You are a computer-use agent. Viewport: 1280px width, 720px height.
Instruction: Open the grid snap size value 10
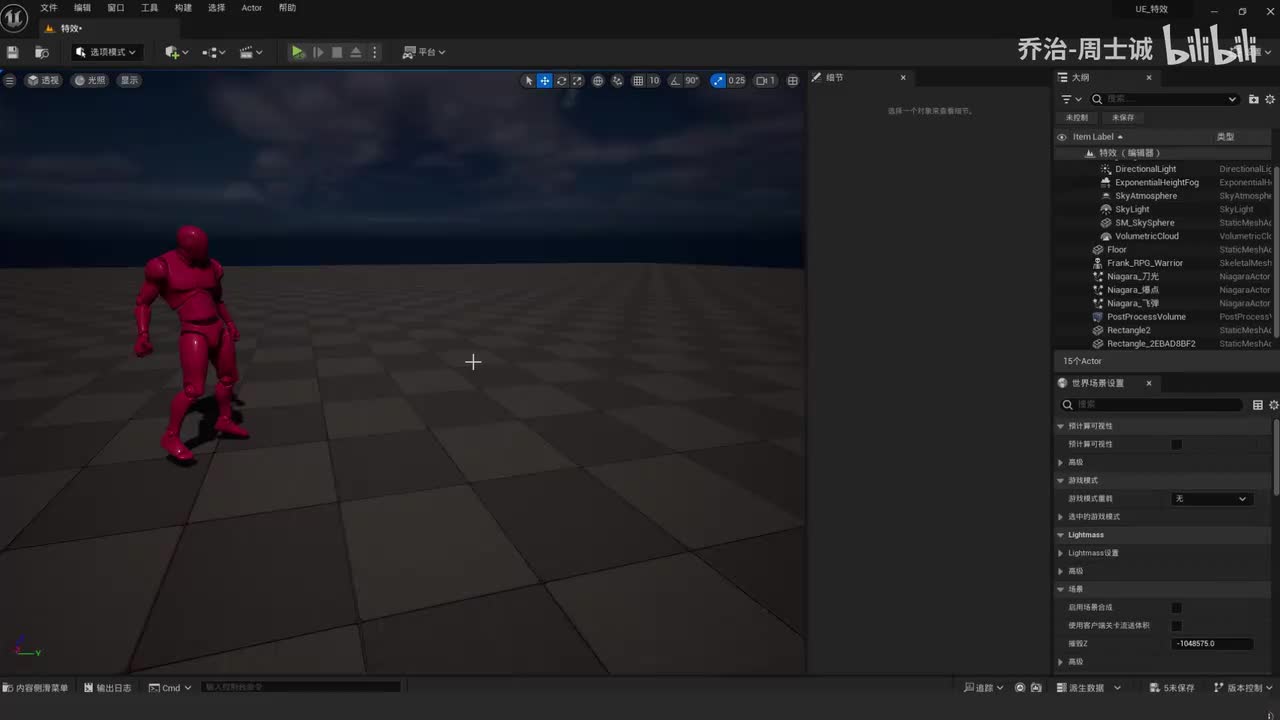654,81
